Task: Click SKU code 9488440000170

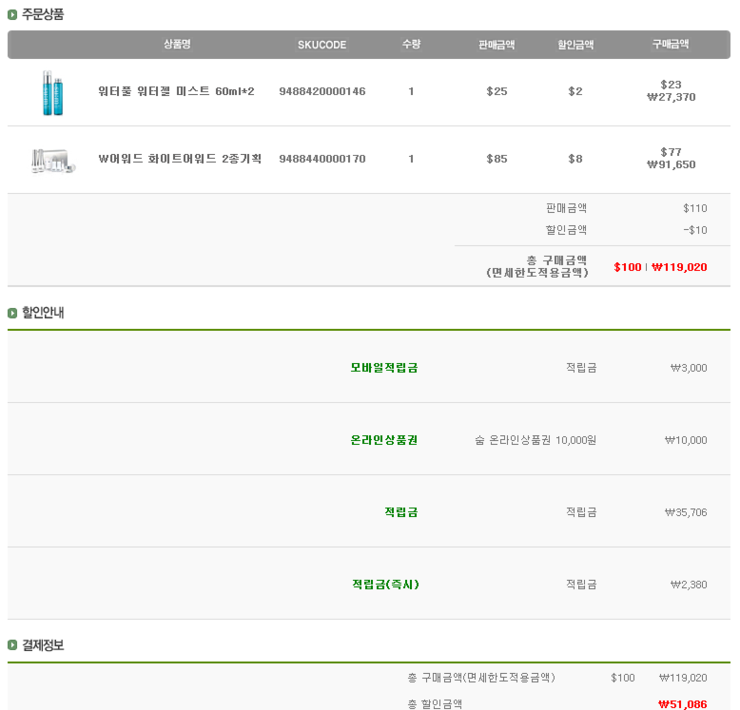Action: 322,159
